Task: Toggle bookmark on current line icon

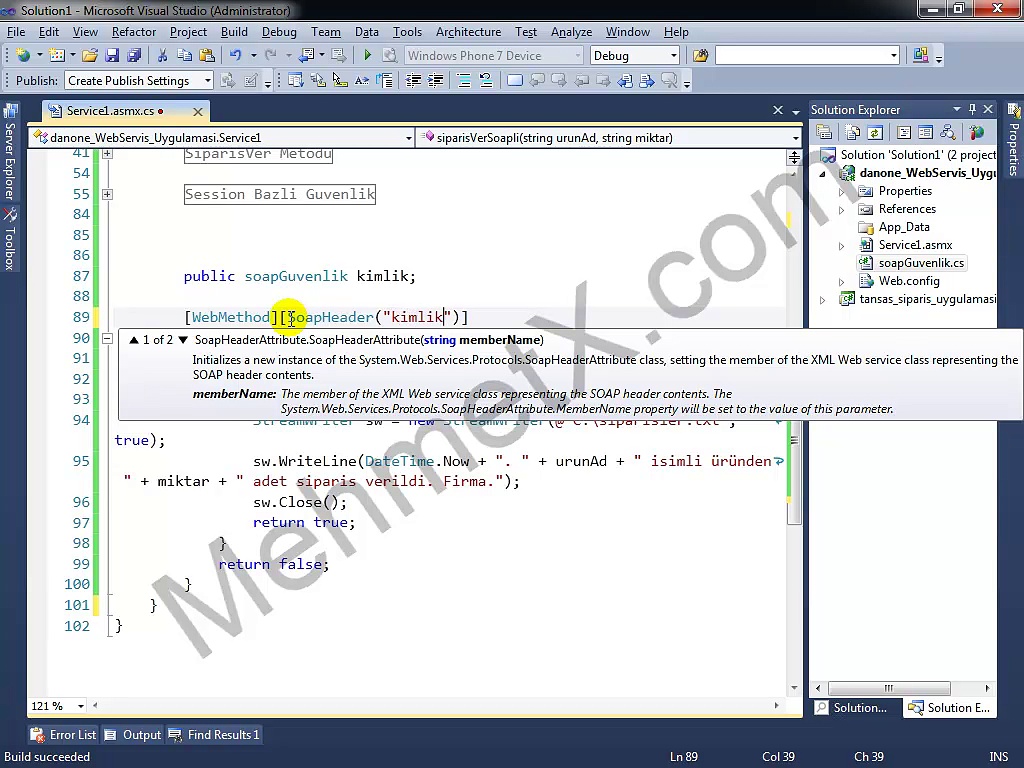Action: coord(515,80)
